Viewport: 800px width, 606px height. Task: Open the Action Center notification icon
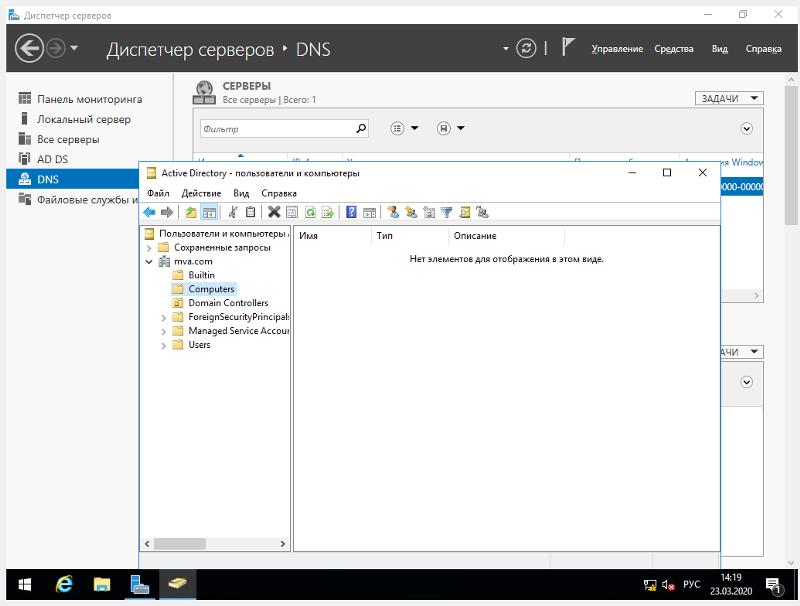[x=774, y=586]
